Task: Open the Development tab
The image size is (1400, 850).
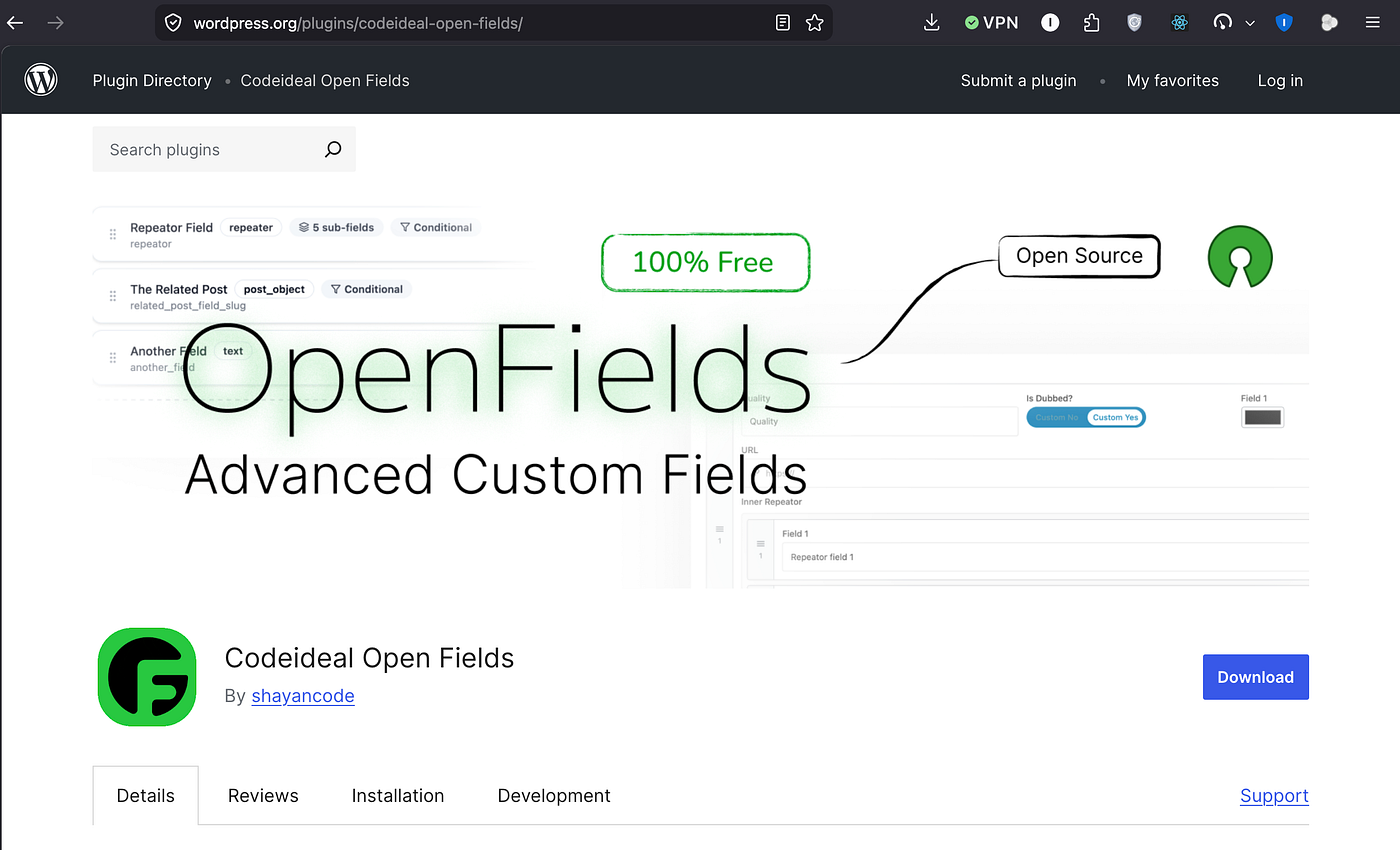Action: coord(554,796)
